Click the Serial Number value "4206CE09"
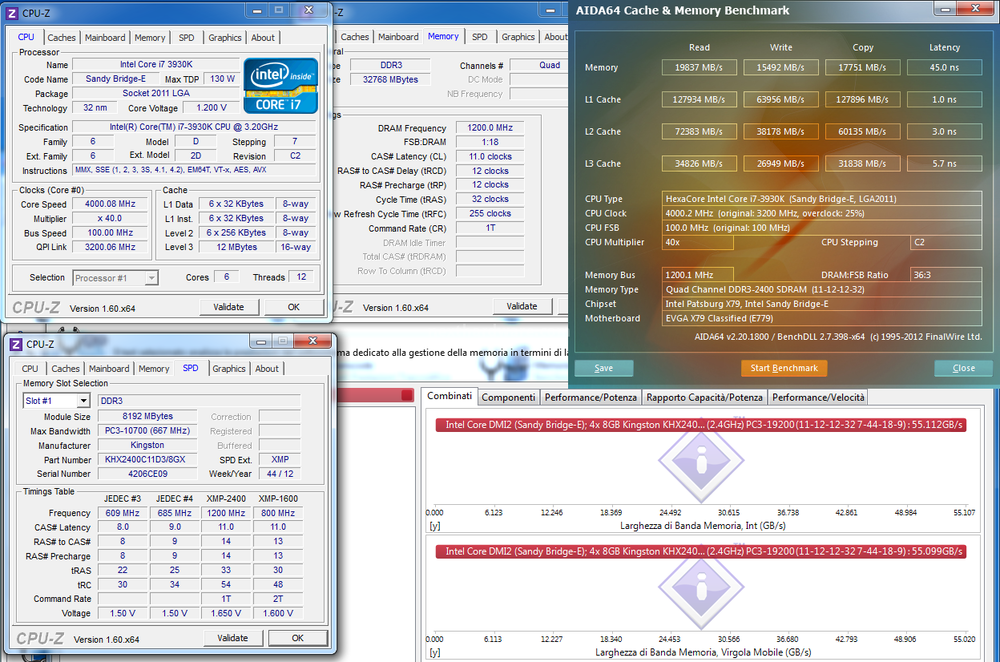Image resolution: width=1000 pixels, height=662 pixels. [147, 474]
